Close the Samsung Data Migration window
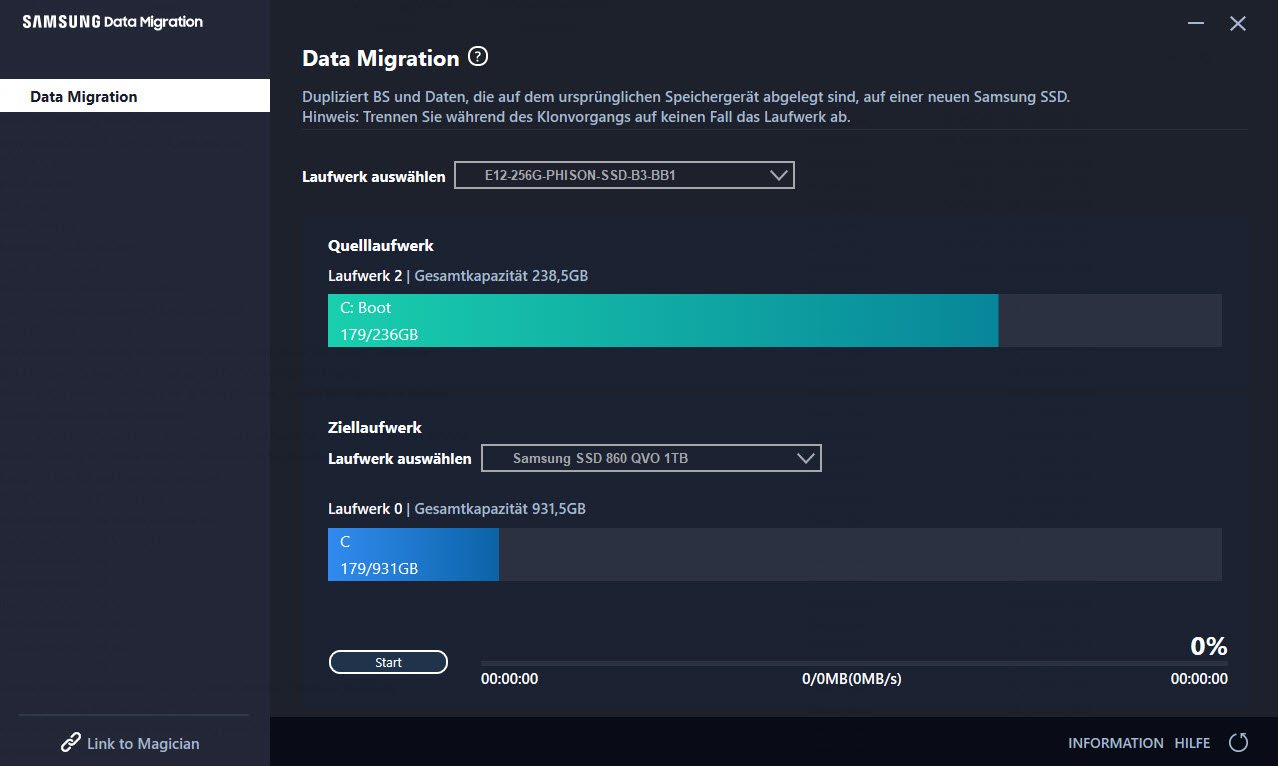The width and height of the screenshot is (1278, 766). (x=1238, y=23)
